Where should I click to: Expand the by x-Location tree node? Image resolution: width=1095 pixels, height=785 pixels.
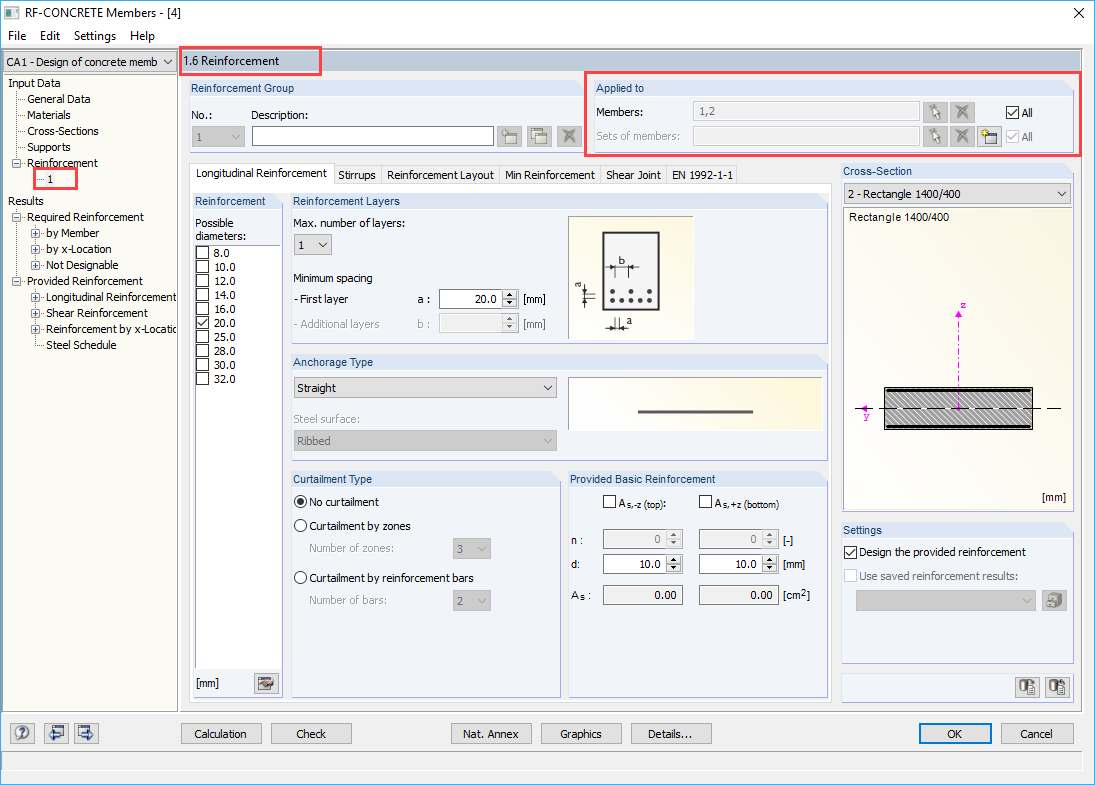coord(36,249)
